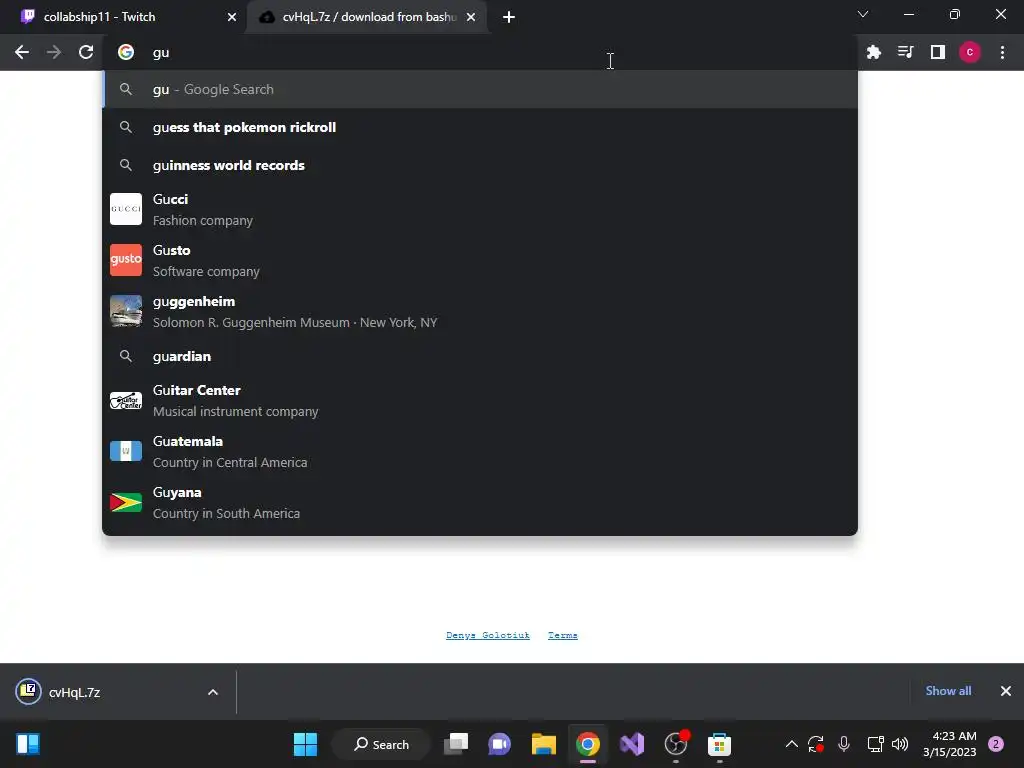Image resolution: width=1024 pixels, height=768 pixels.
Task: Close the downloads bar
Action: click(x=1006, y=691)
